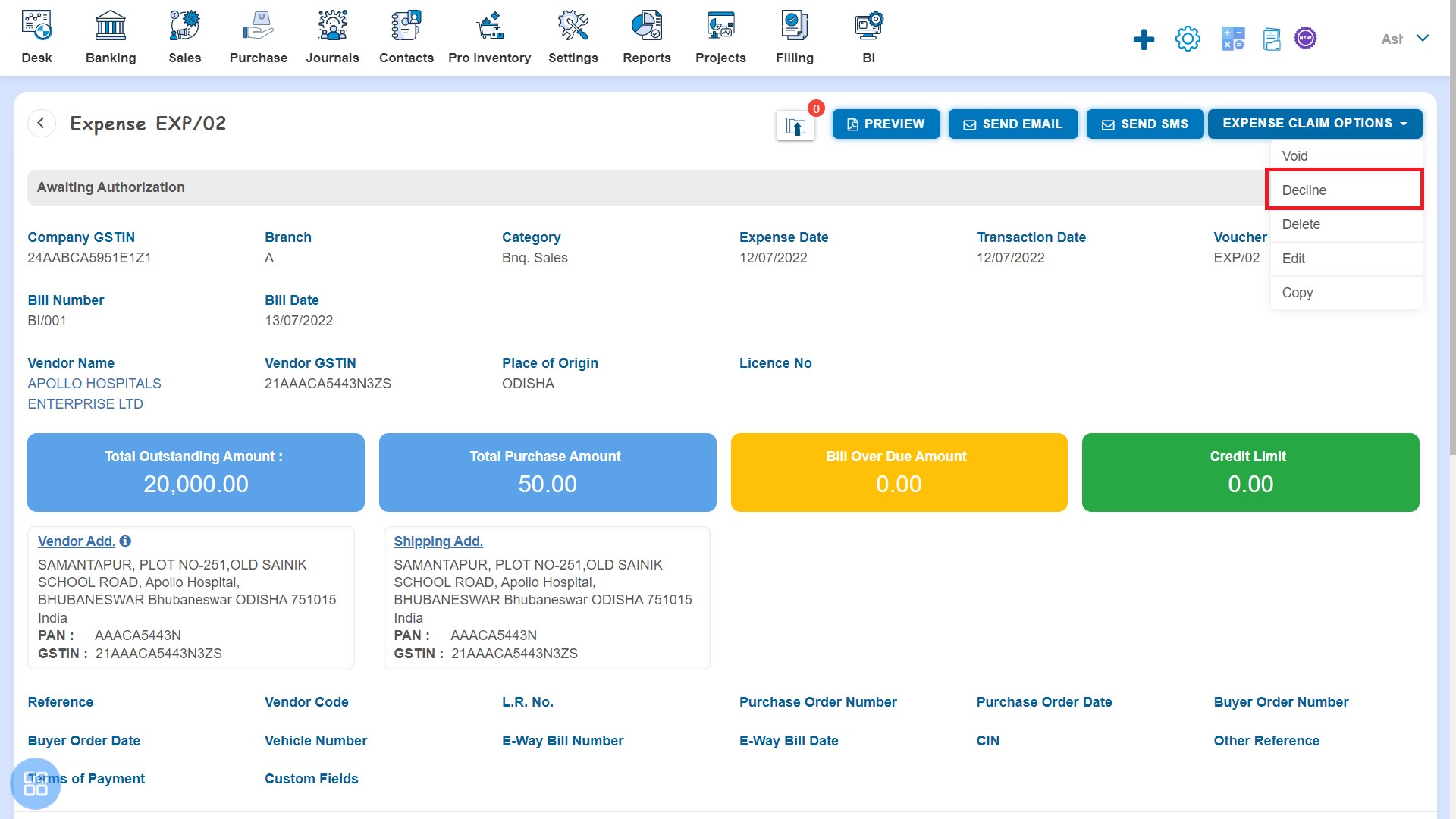Click the Place of Origin value ODISHA

[528, 384]
